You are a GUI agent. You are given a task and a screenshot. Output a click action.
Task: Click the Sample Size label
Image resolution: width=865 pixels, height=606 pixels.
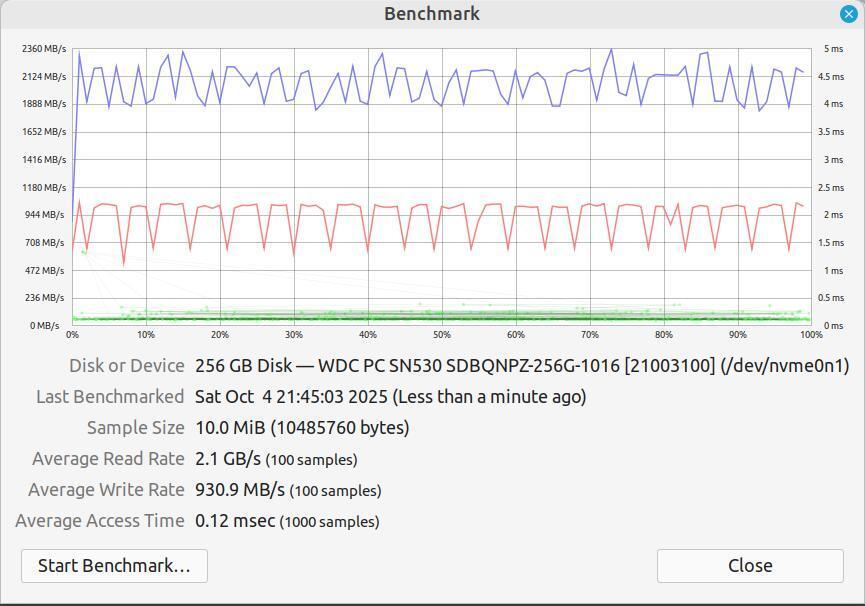135,428
